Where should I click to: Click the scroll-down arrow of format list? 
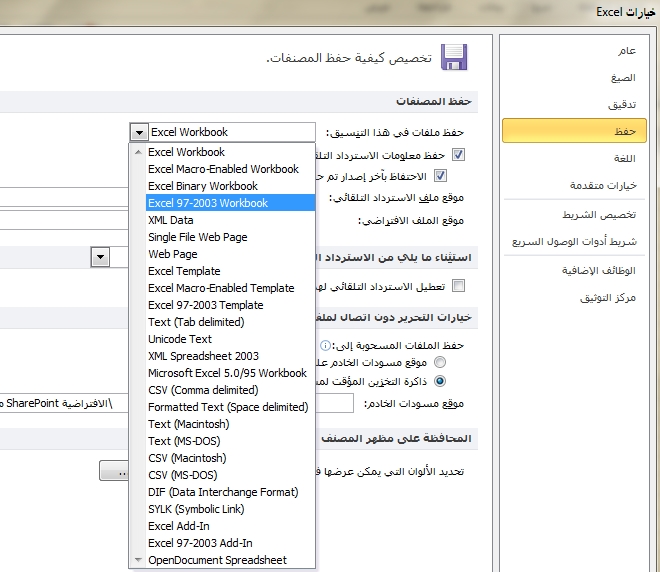coord(138,560)
